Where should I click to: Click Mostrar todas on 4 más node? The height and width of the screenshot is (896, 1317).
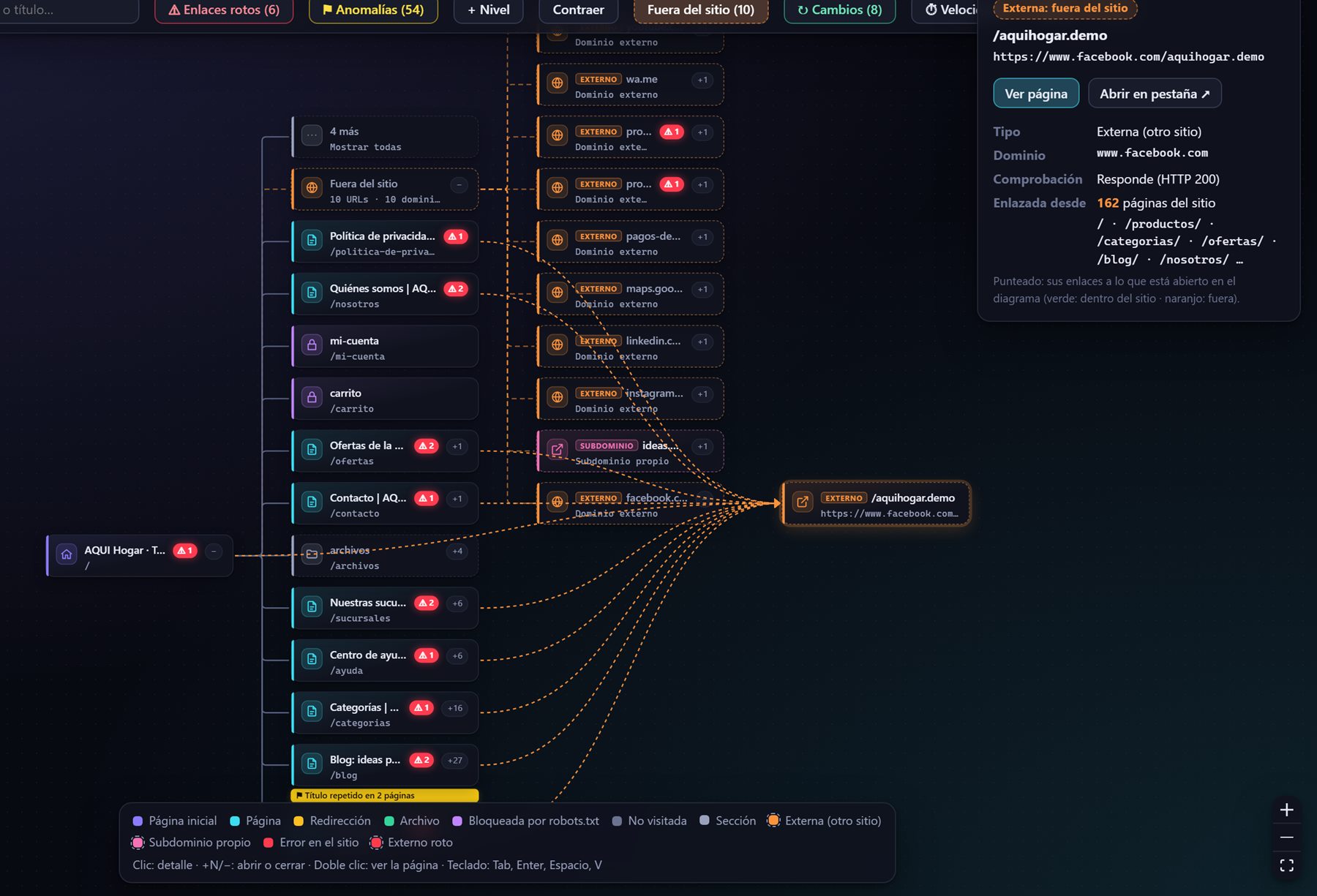[x=365, y=147]
